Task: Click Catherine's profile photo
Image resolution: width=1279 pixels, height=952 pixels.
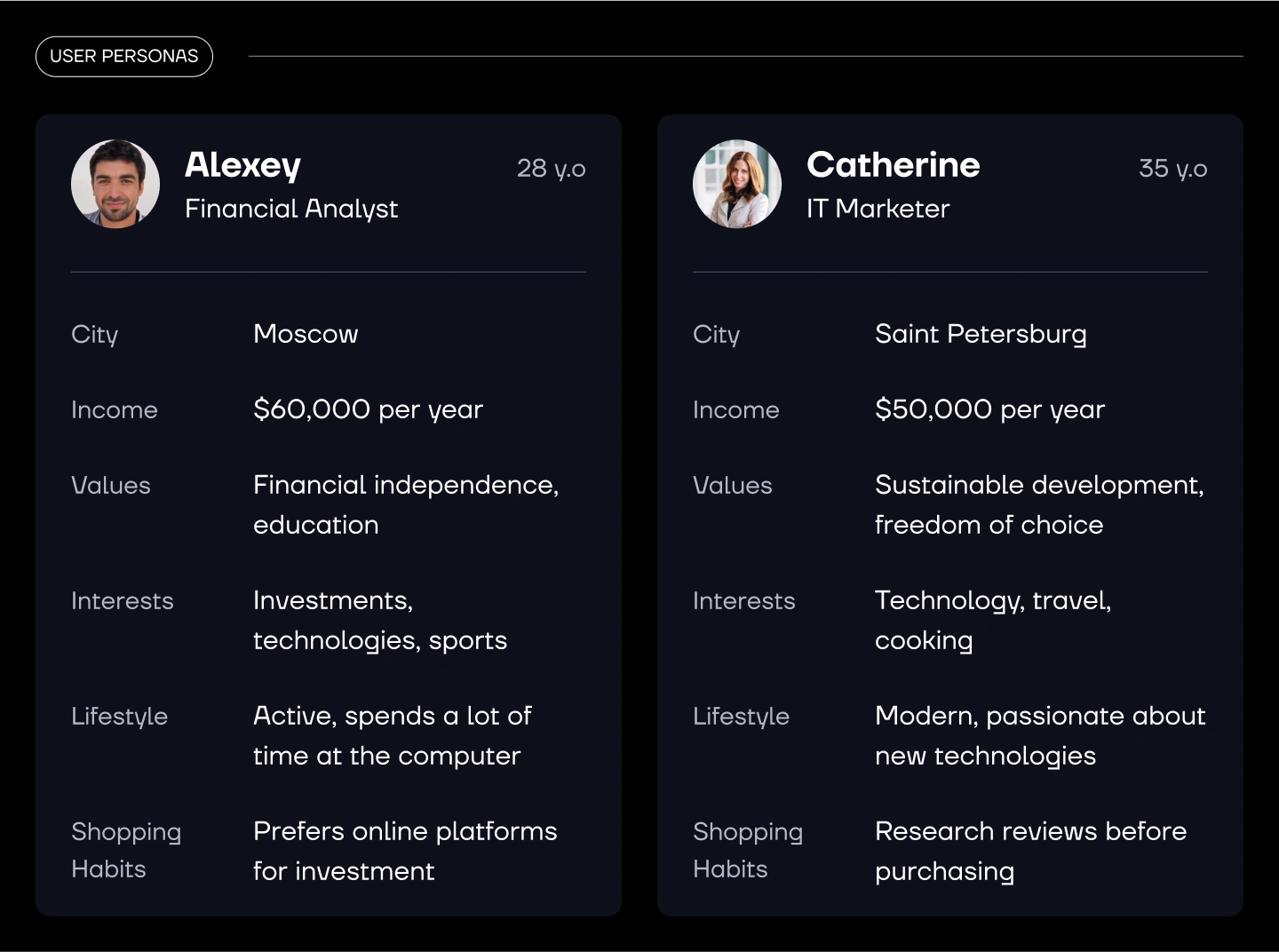Action: click(737, 184)
